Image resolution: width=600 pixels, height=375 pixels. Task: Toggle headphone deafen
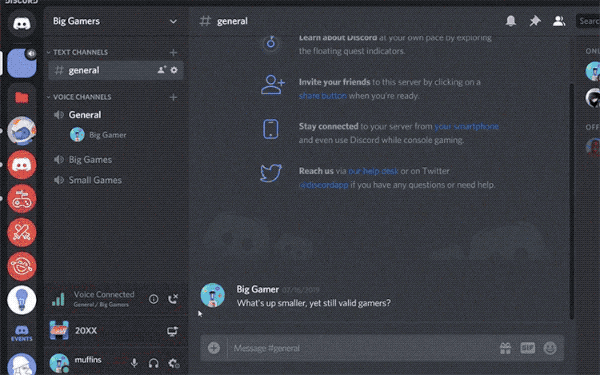tap(154, 363)
